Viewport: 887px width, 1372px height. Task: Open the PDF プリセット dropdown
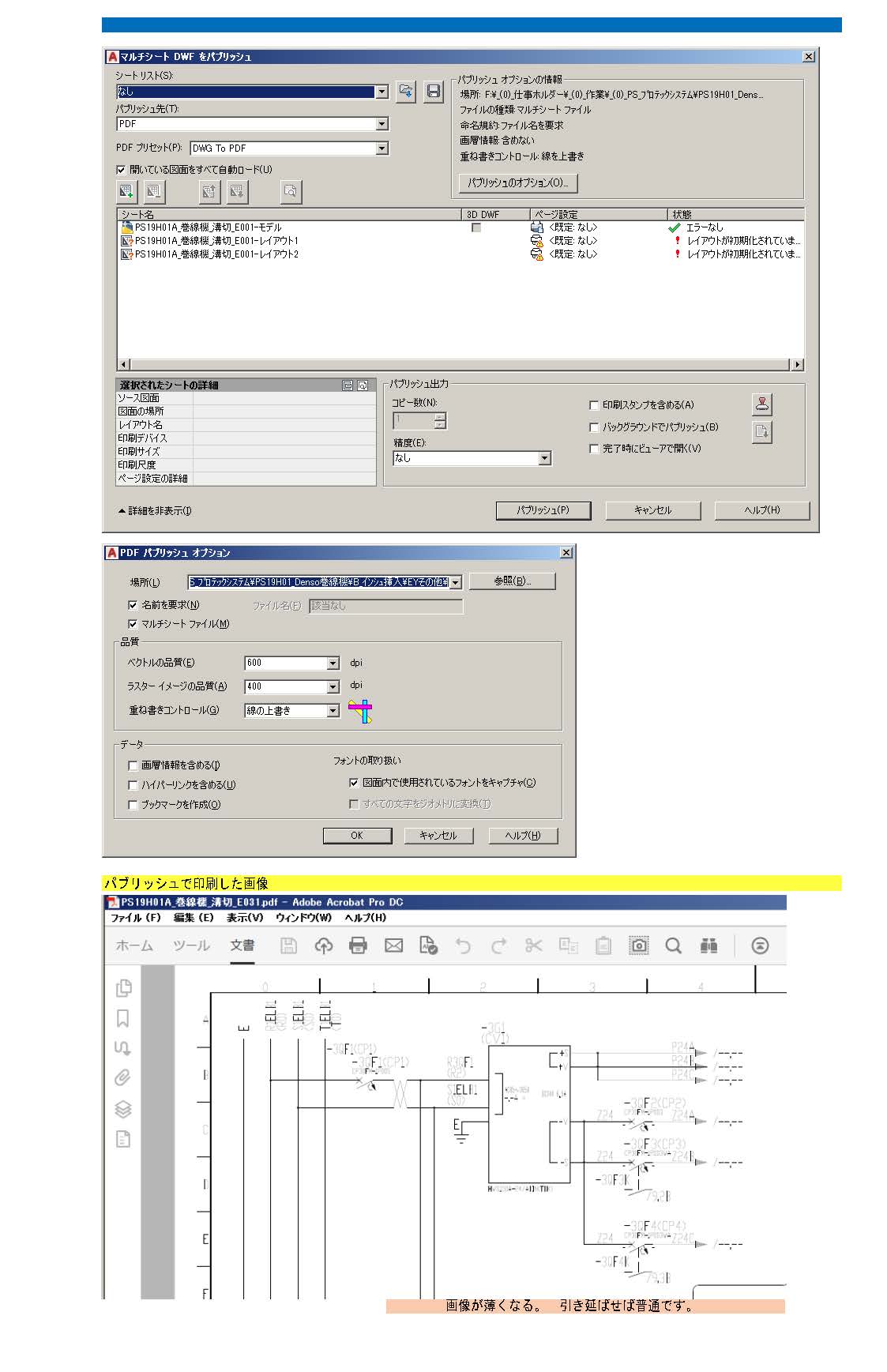pyautogui.click(x=382, y=148)
